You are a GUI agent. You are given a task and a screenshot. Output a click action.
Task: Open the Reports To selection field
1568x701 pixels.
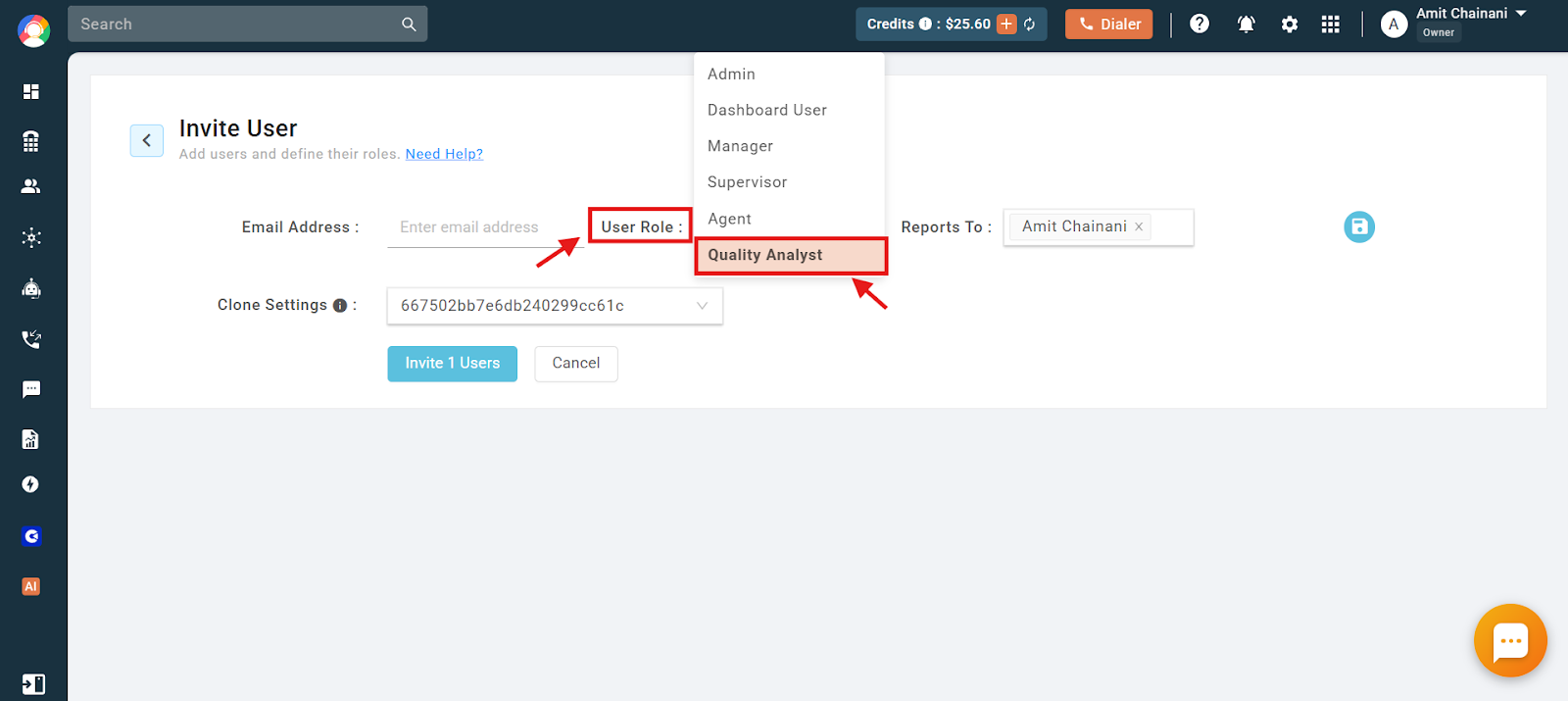coord(1099,227)
